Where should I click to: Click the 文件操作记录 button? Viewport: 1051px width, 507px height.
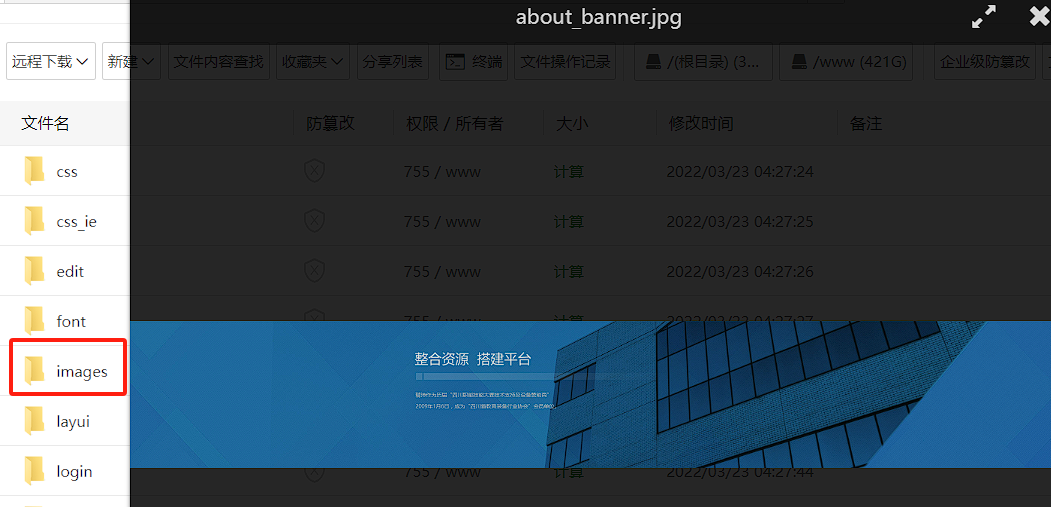click(566, 62)
